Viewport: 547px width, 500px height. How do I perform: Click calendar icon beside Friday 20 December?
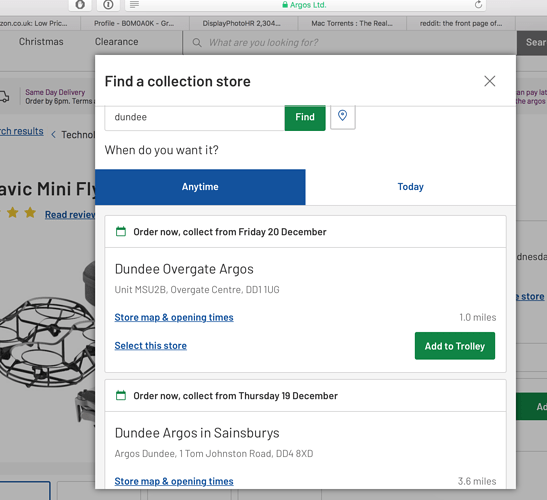pos(121,231)
